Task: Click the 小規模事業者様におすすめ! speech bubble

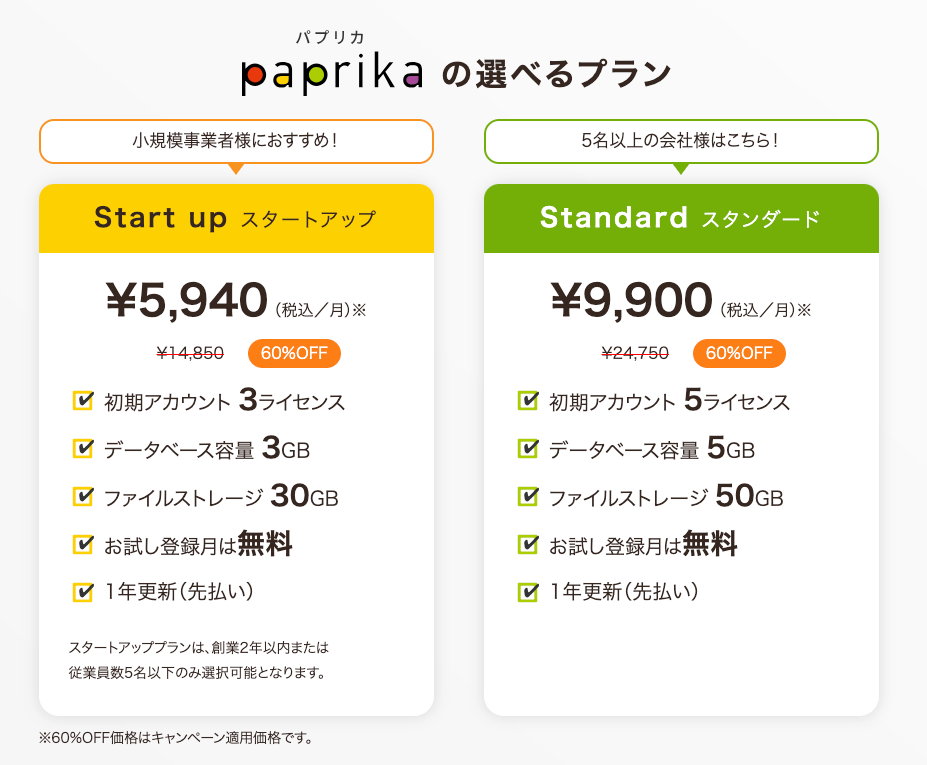Action: [236, 140]
